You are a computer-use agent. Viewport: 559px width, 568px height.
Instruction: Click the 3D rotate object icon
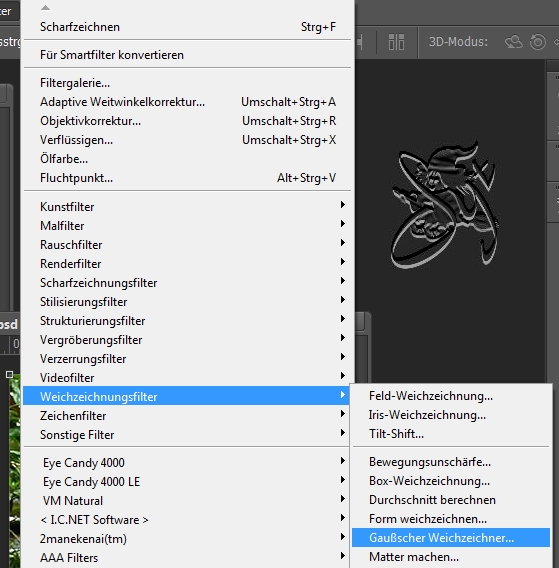tap(514, 42)
